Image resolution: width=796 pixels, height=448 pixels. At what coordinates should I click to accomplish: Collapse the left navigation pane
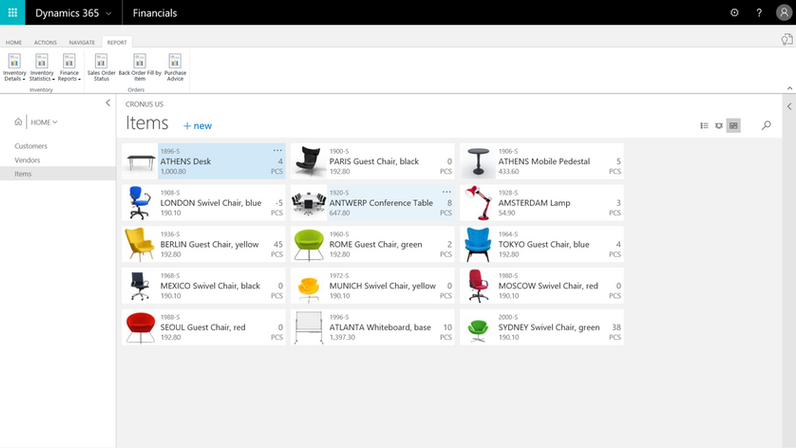click(108, 103)
